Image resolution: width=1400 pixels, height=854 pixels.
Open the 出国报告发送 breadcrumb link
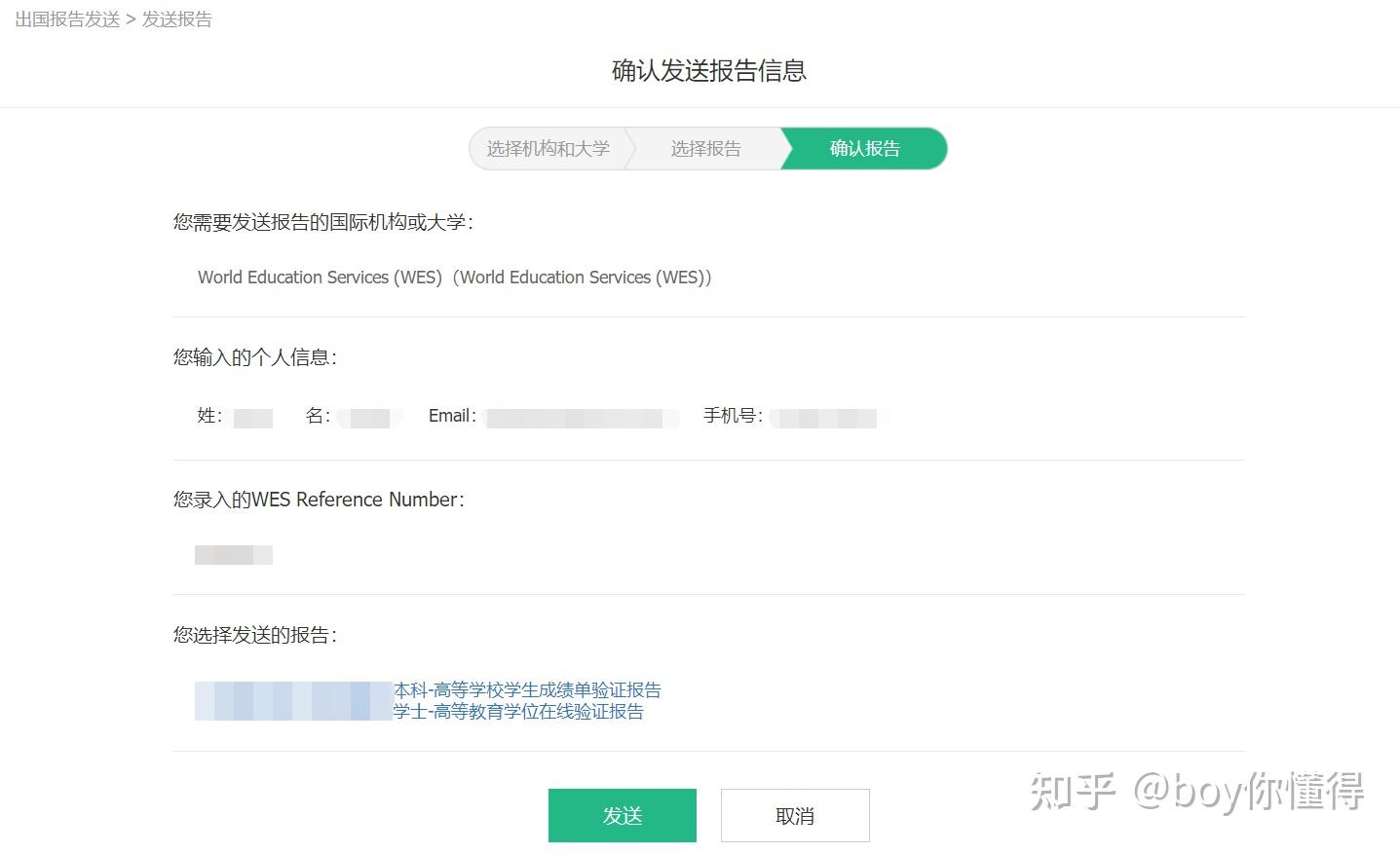pyautogui.click(x=67, y=19)
